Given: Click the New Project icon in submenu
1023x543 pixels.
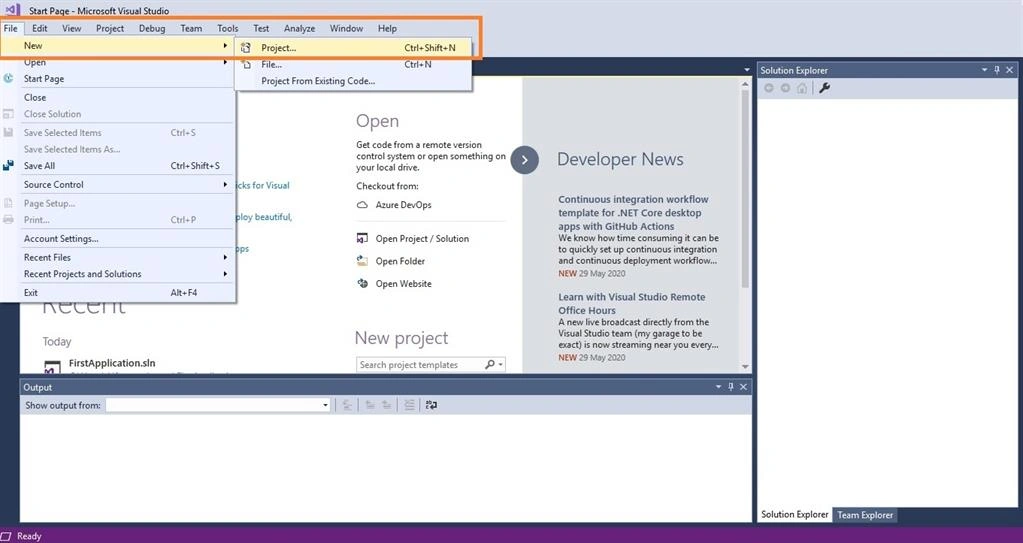Looking at the screenshot, I should pos(246,48).
